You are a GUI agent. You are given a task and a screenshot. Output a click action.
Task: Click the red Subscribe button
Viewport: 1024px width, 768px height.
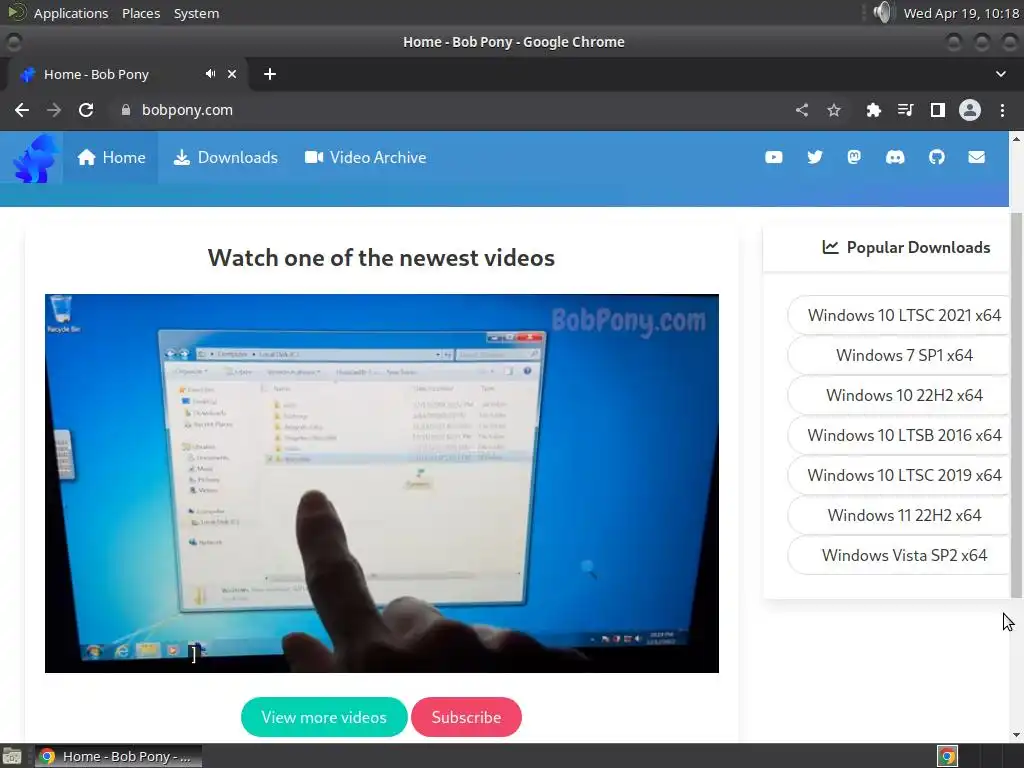[466, 717]
